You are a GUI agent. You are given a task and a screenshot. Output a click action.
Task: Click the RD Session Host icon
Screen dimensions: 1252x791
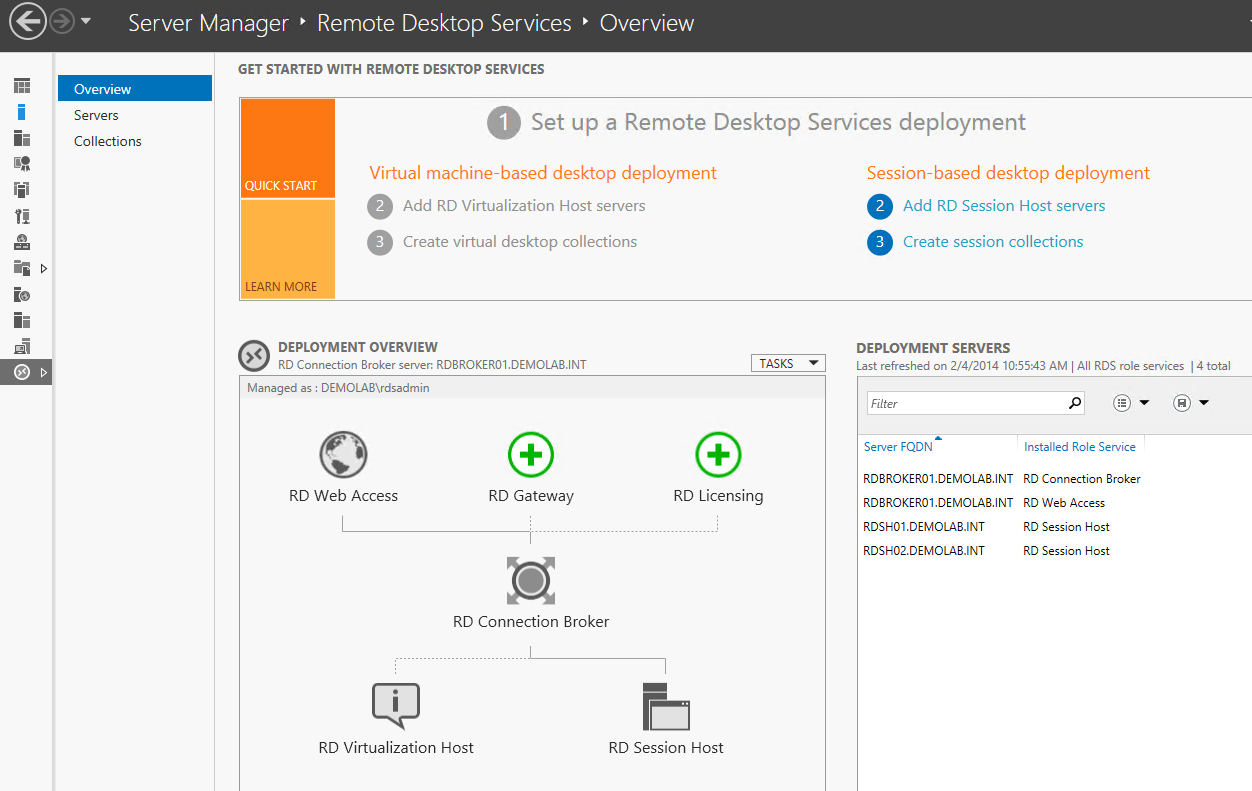click(x=666, y=707)
